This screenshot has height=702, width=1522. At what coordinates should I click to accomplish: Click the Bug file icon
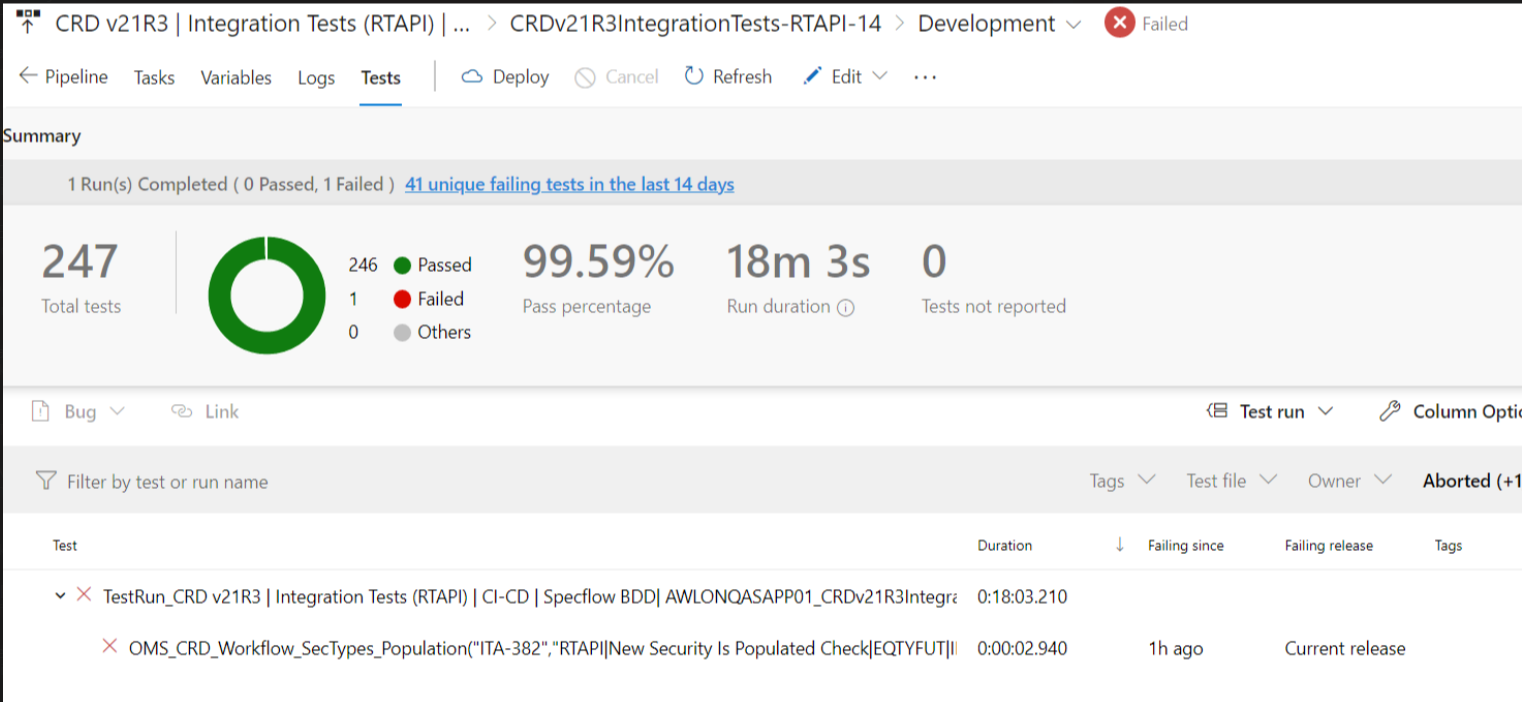point(40,412)
